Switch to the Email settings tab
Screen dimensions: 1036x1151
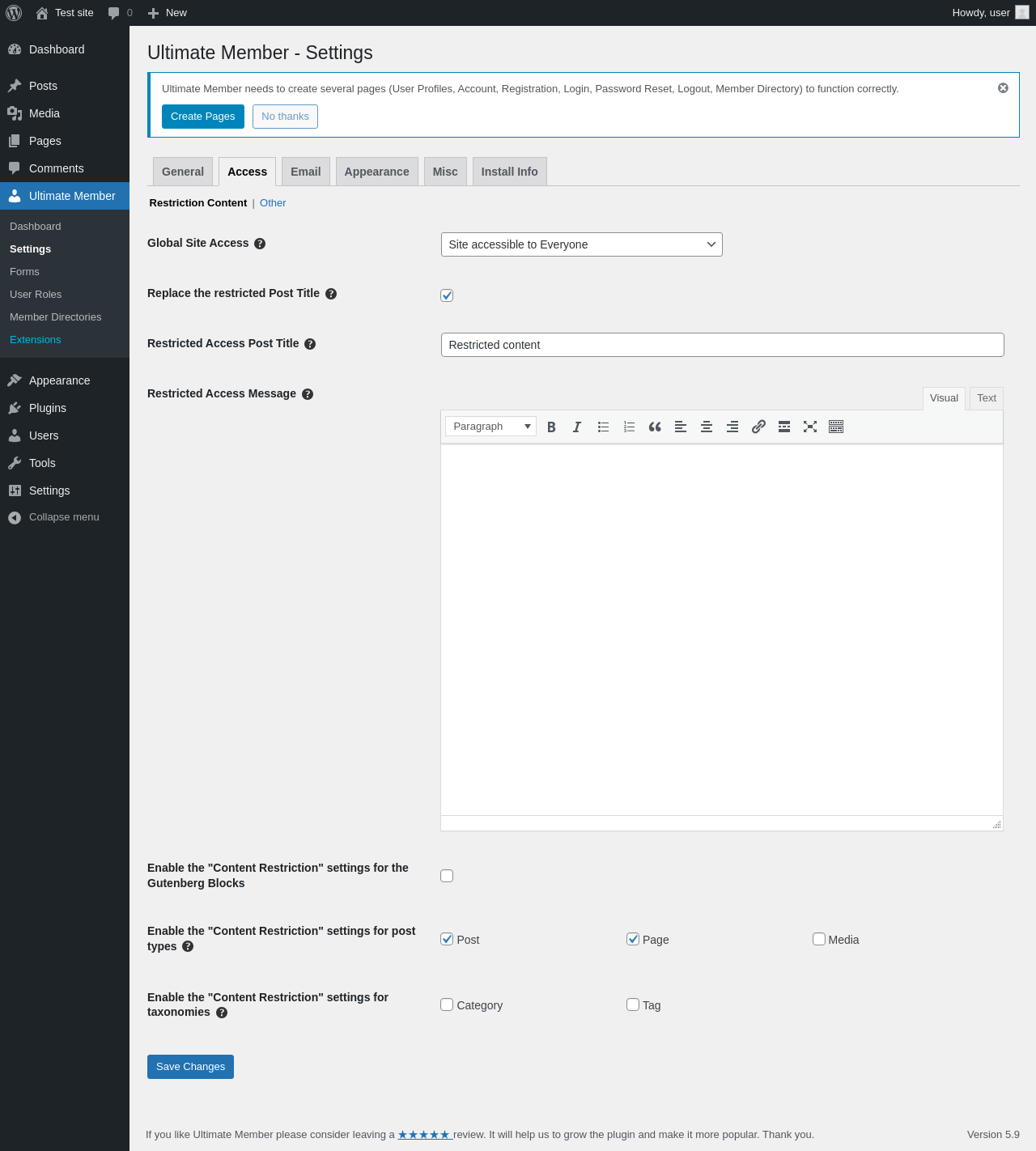[306, 172]
